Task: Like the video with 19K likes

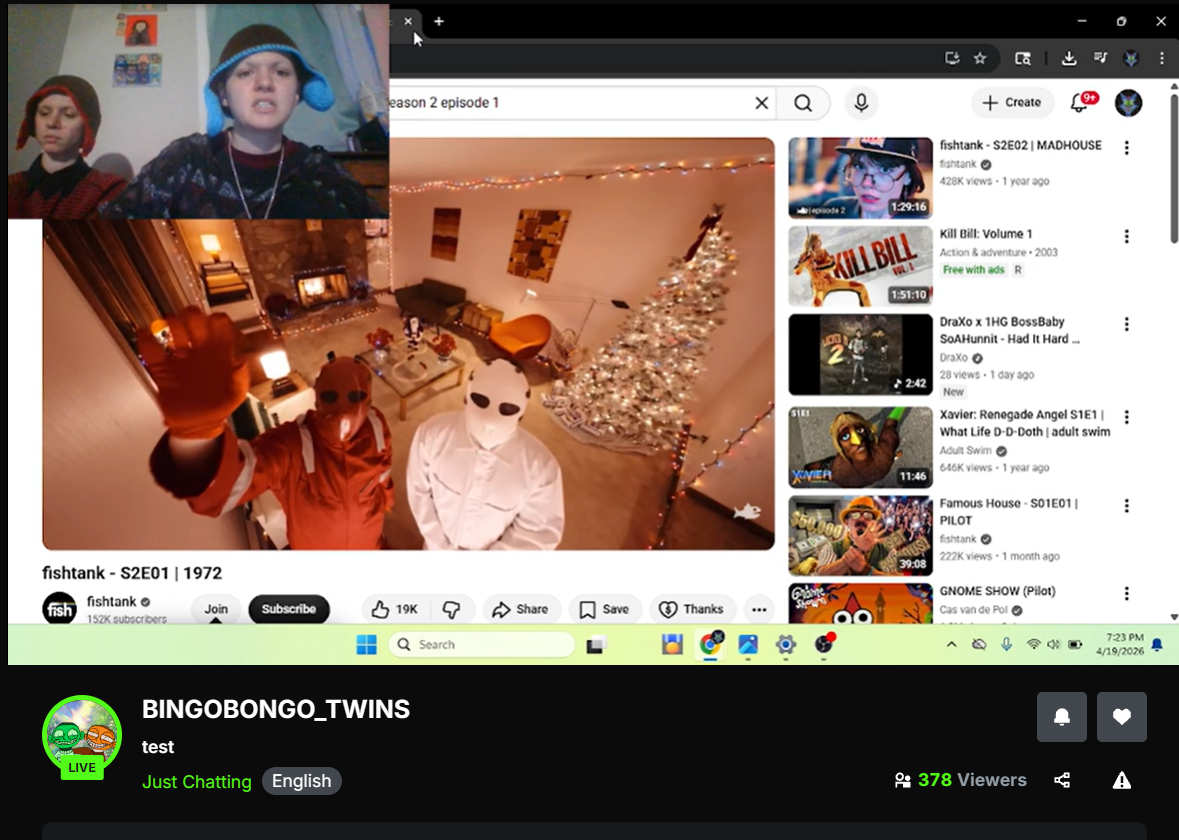Action: pos(396,609)
